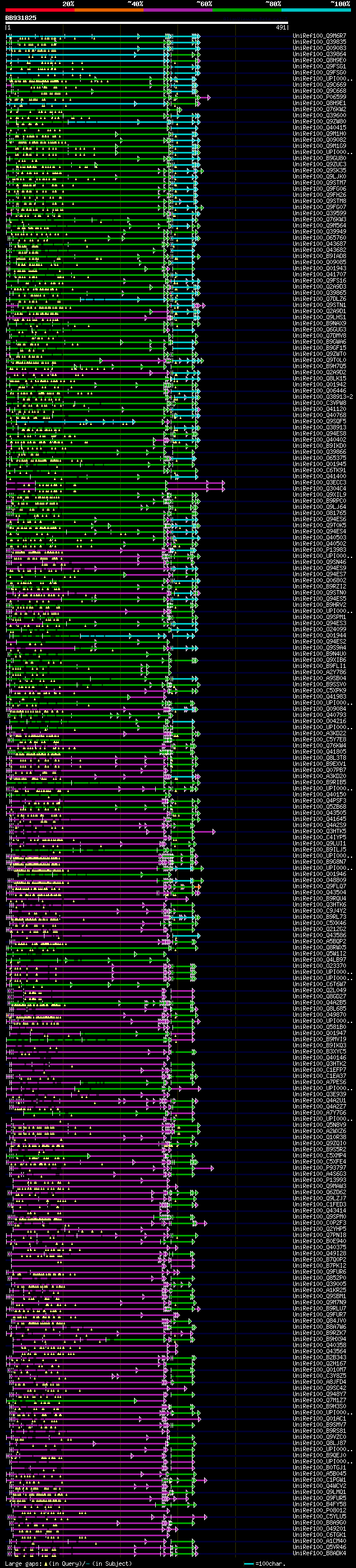This screenshot has height=1568, width=356.
Task: Select the row labeled UniRef100_B9G8N7
Action: pyautogui.click(x=319, y=862)
